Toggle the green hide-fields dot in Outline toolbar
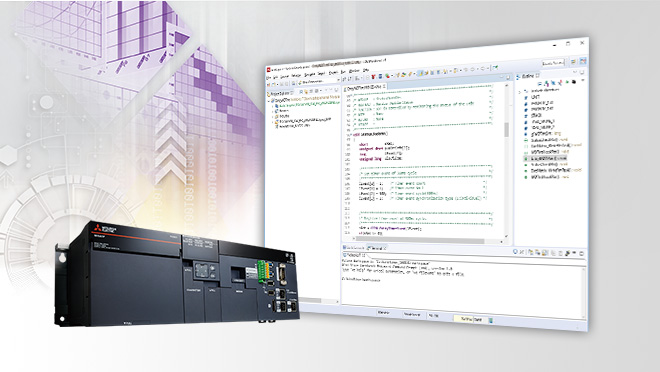660x372 pixels. coord(567,82)
